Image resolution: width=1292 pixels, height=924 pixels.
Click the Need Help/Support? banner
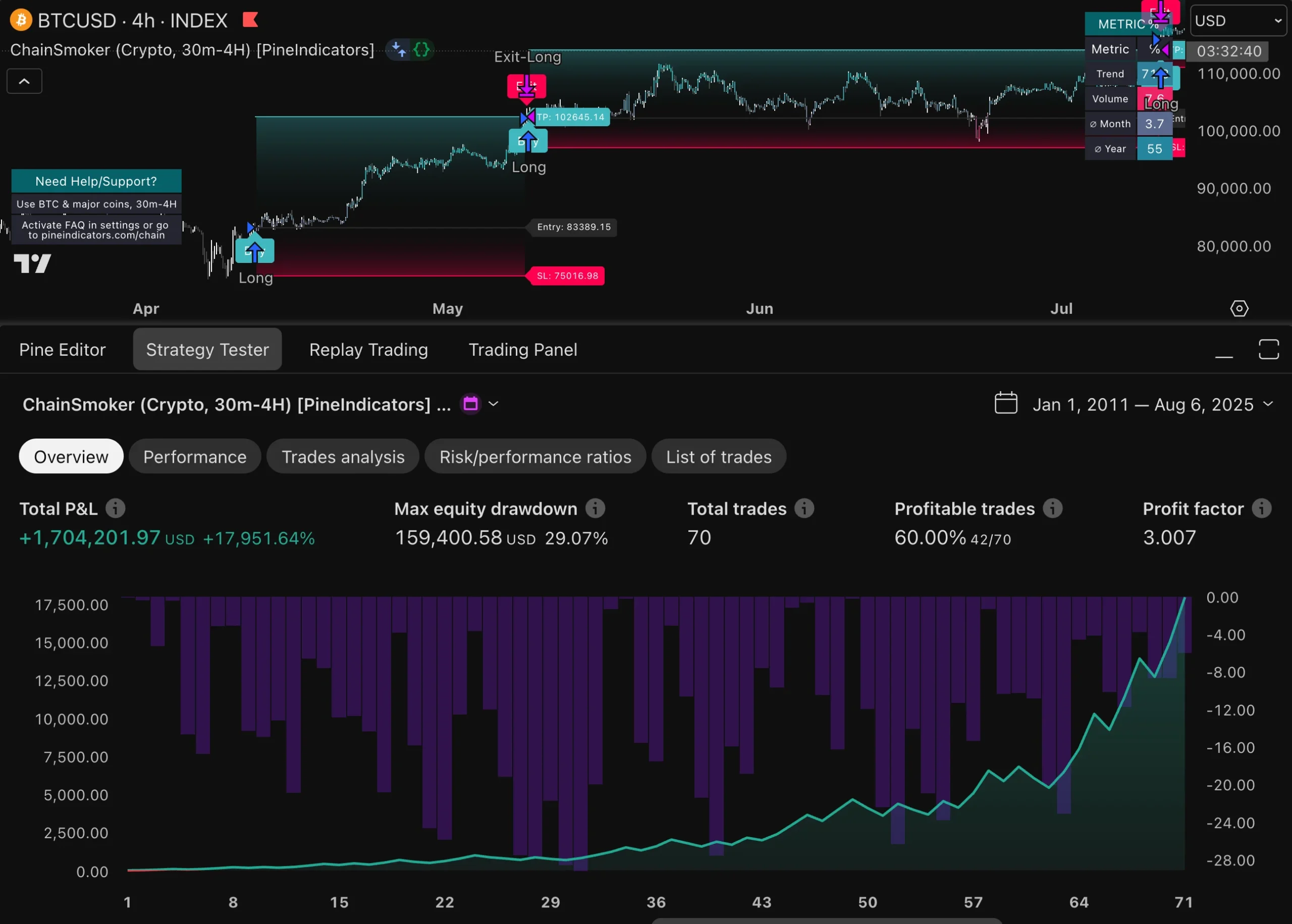click(x=96, y=181)
